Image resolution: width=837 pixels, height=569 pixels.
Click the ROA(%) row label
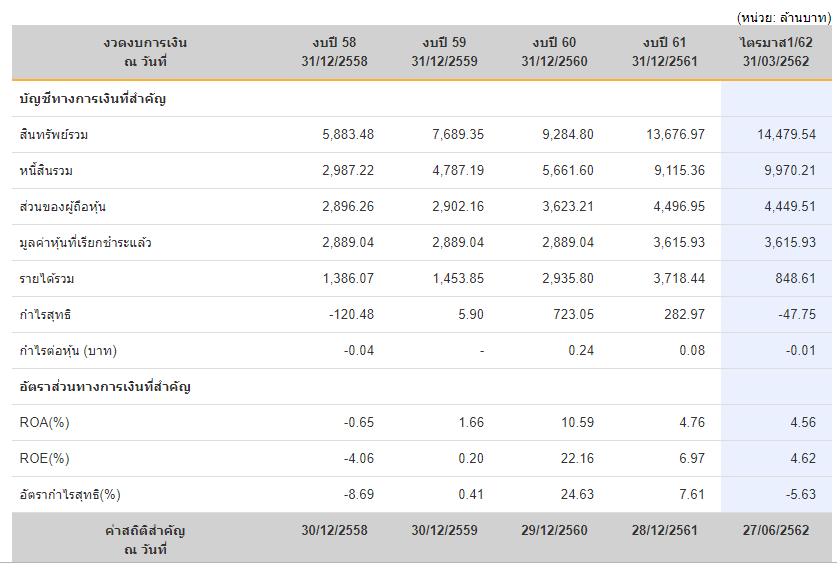click(x=44, y=423)
